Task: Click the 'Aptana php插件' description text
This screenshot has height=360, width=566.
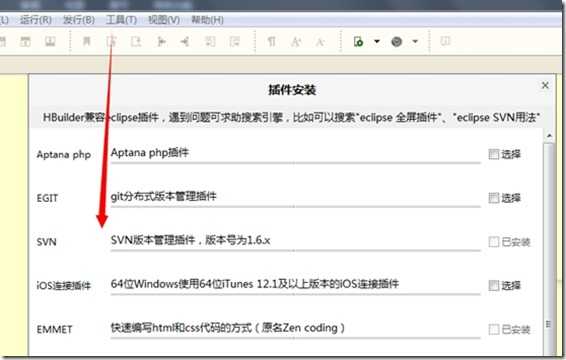Action: click(150, 153)
